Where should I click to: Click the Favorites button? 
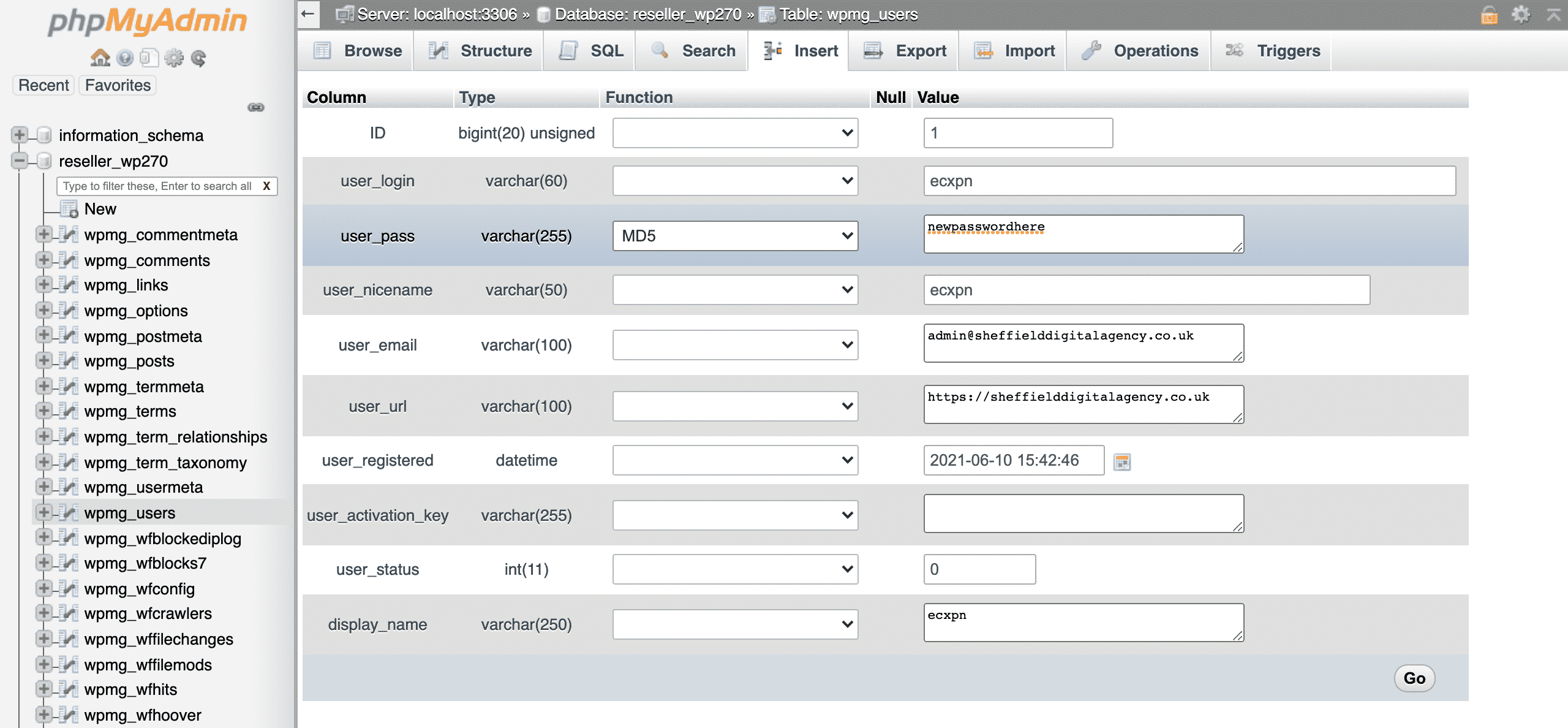pyautogui.click(x=118, y=85)
